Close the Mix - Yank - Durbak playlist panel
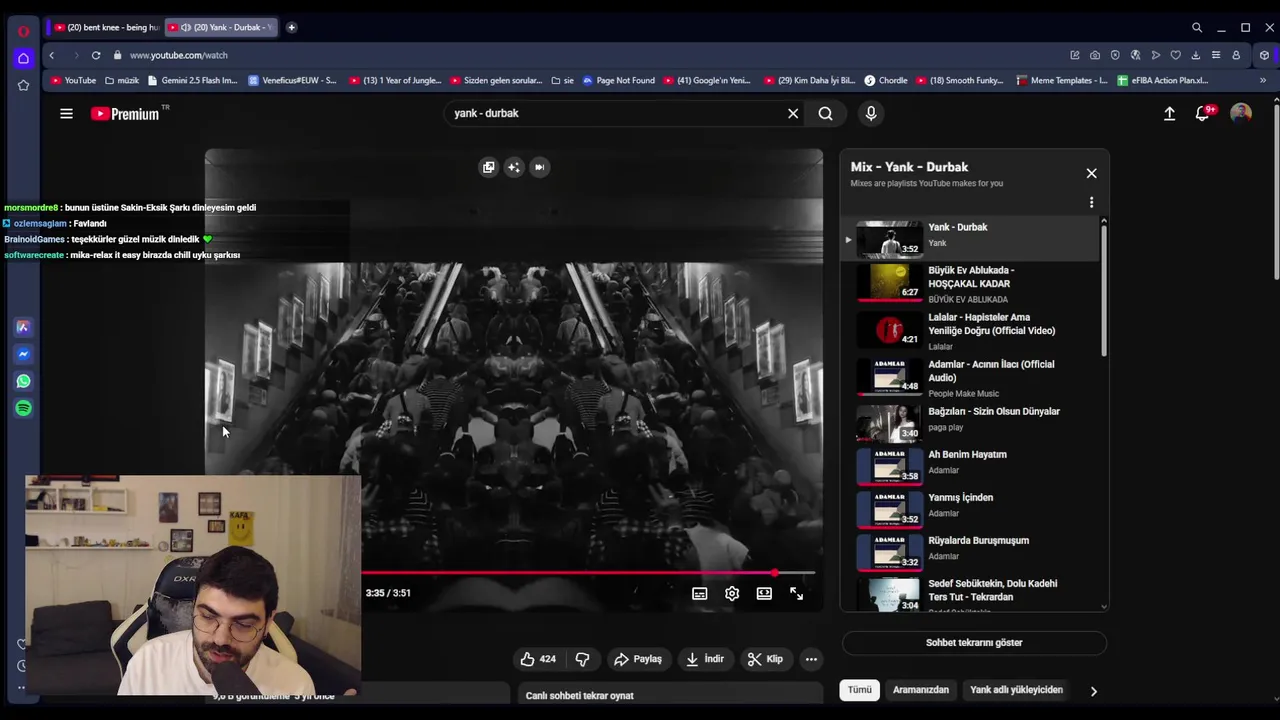The height and width of the screenshot is (720, 1280). 1091,173
